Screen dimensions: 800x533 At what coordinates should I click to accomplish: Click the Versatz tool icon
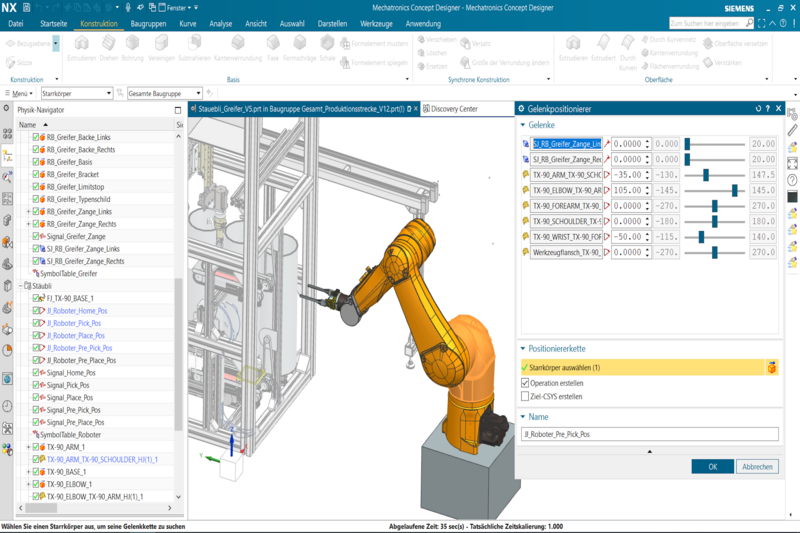click(x=465, y=44)
